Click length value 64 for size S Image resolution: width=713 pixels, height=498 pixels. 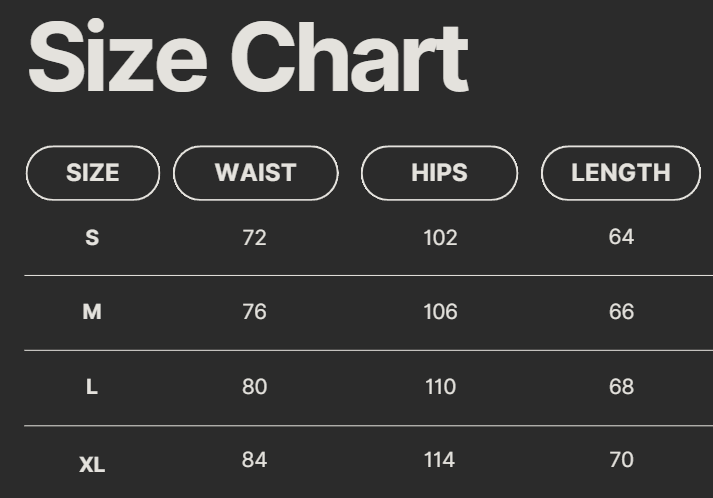(621, 237)
